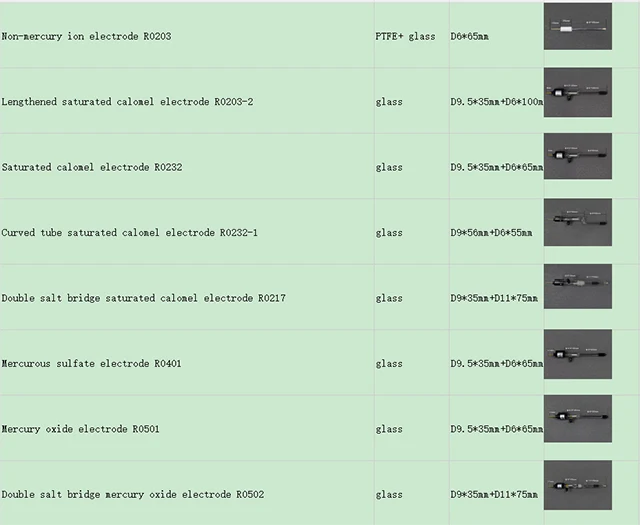View the Mercurous sulfate electrode R0401 image
This screenshot has height=525, width=640.
577,354
